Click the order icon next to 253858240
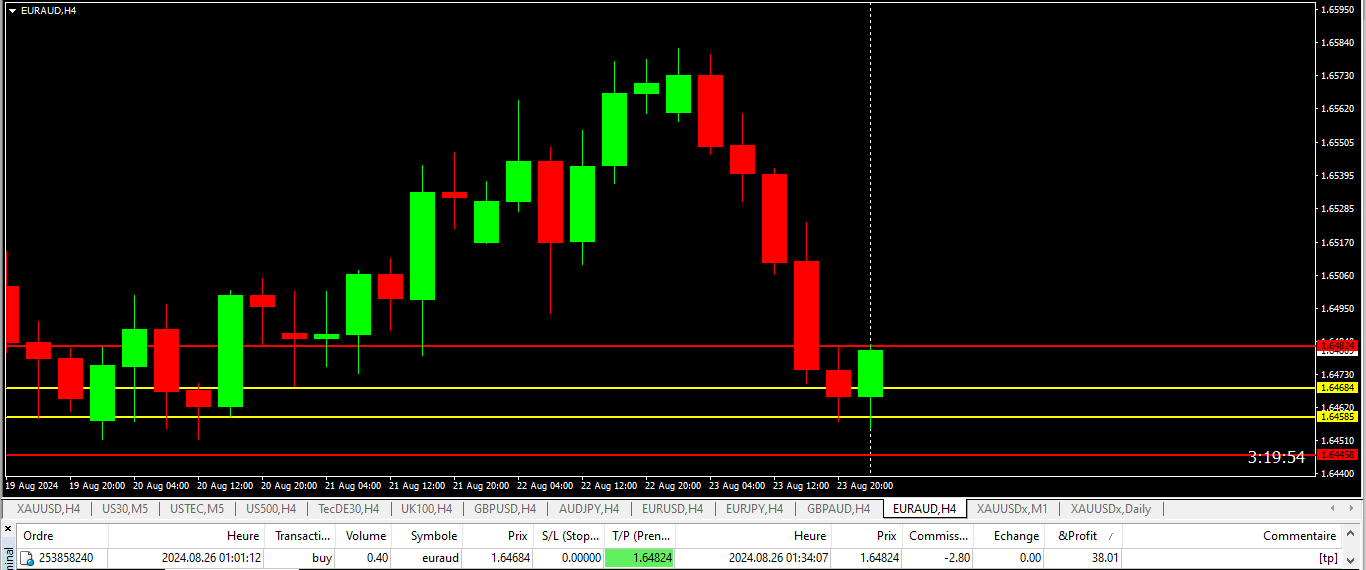 [x=27, y=558]
